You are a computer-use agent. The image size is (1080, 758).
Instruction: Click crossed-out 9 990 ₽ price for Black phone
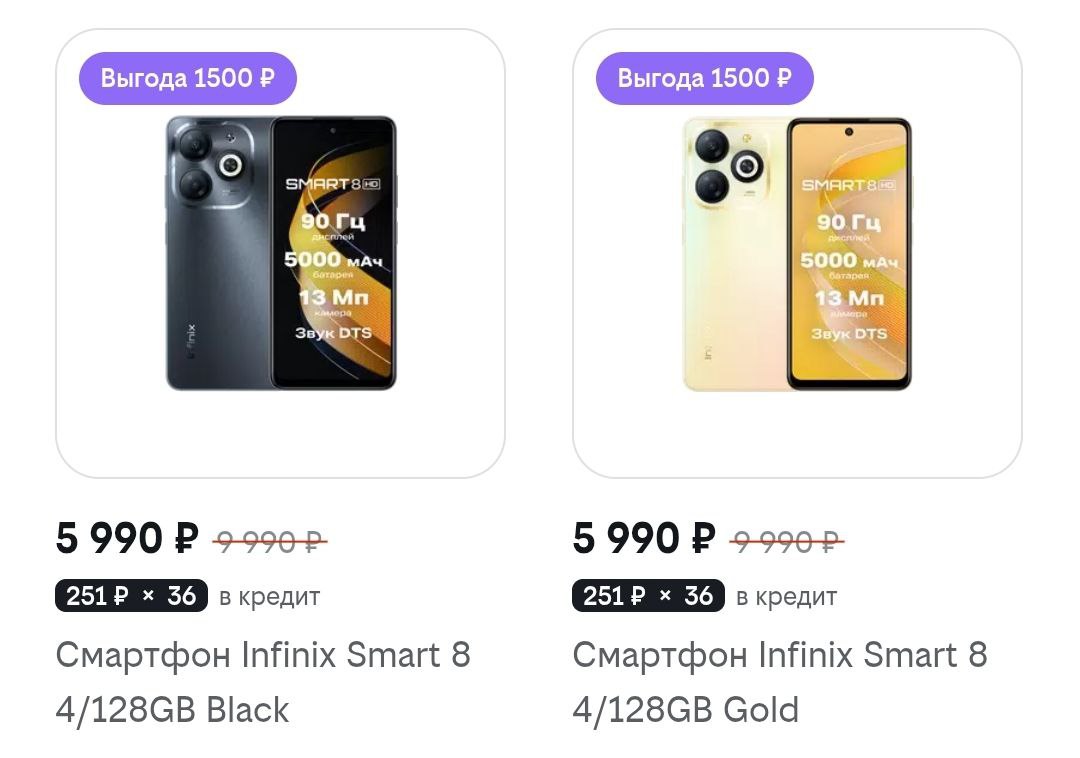(270, 542)
